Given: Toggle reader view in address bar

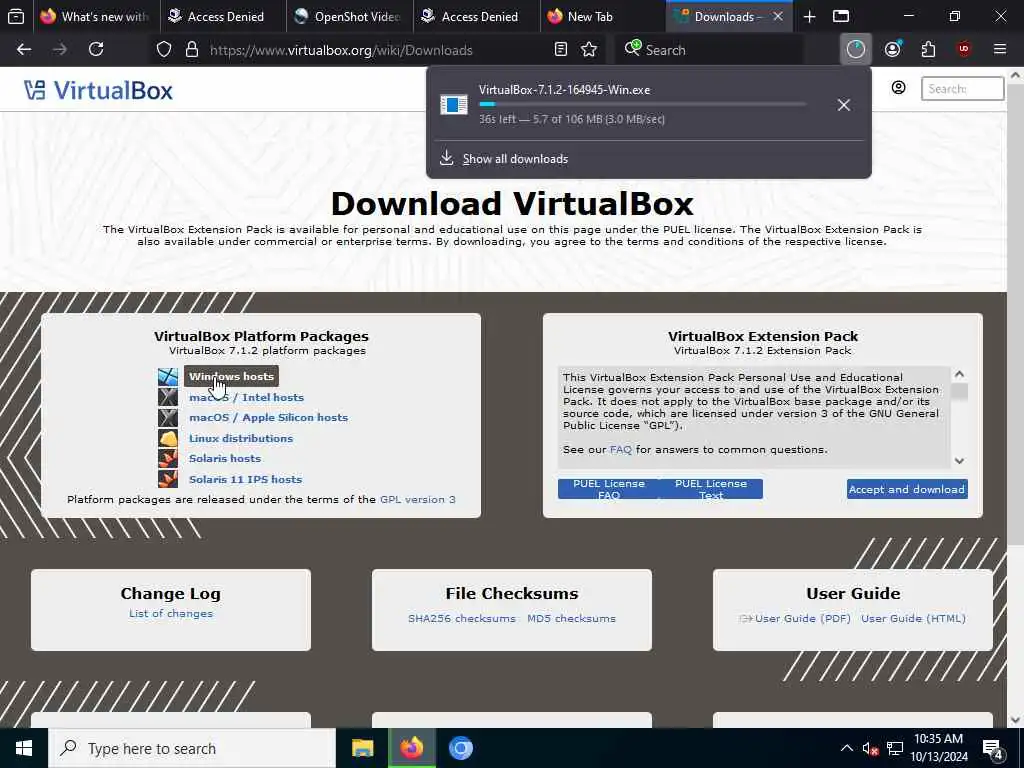Looking at the screenshot, I should pos(560,50).
